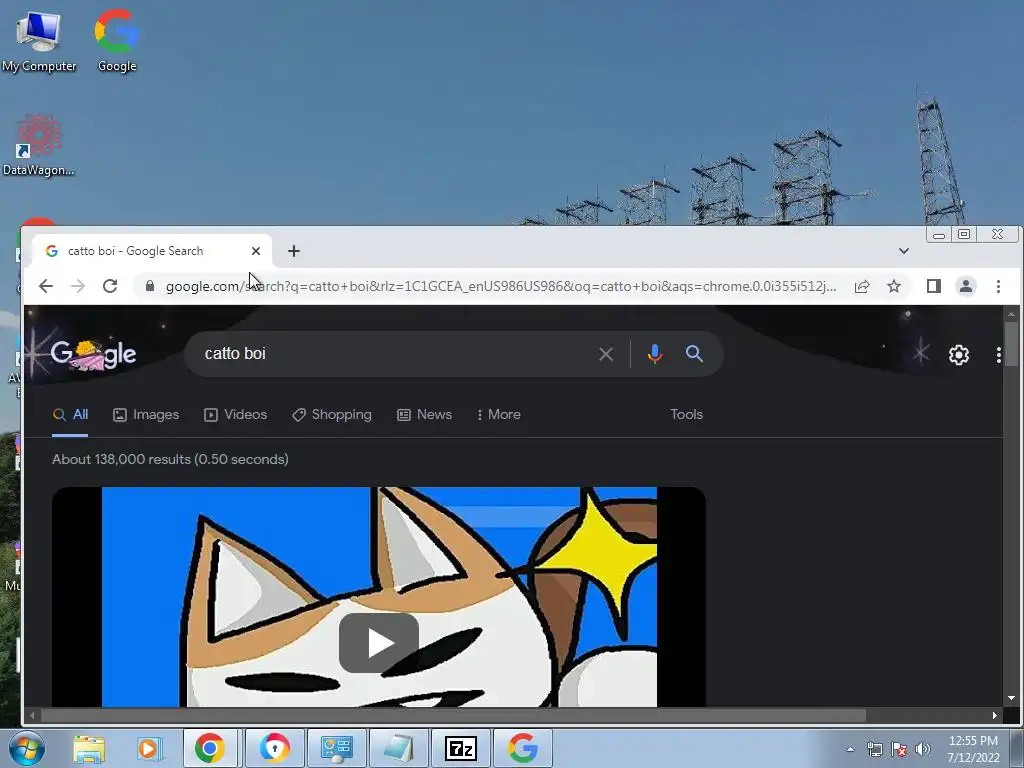
Task: Select Chrome in the taskbar
Action: click(210, 748)
